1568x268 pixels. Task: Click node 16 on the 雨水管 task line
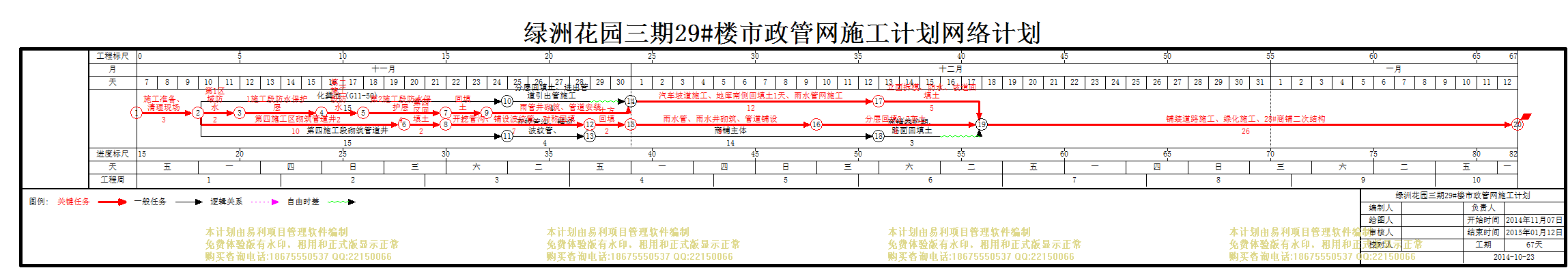816,124
